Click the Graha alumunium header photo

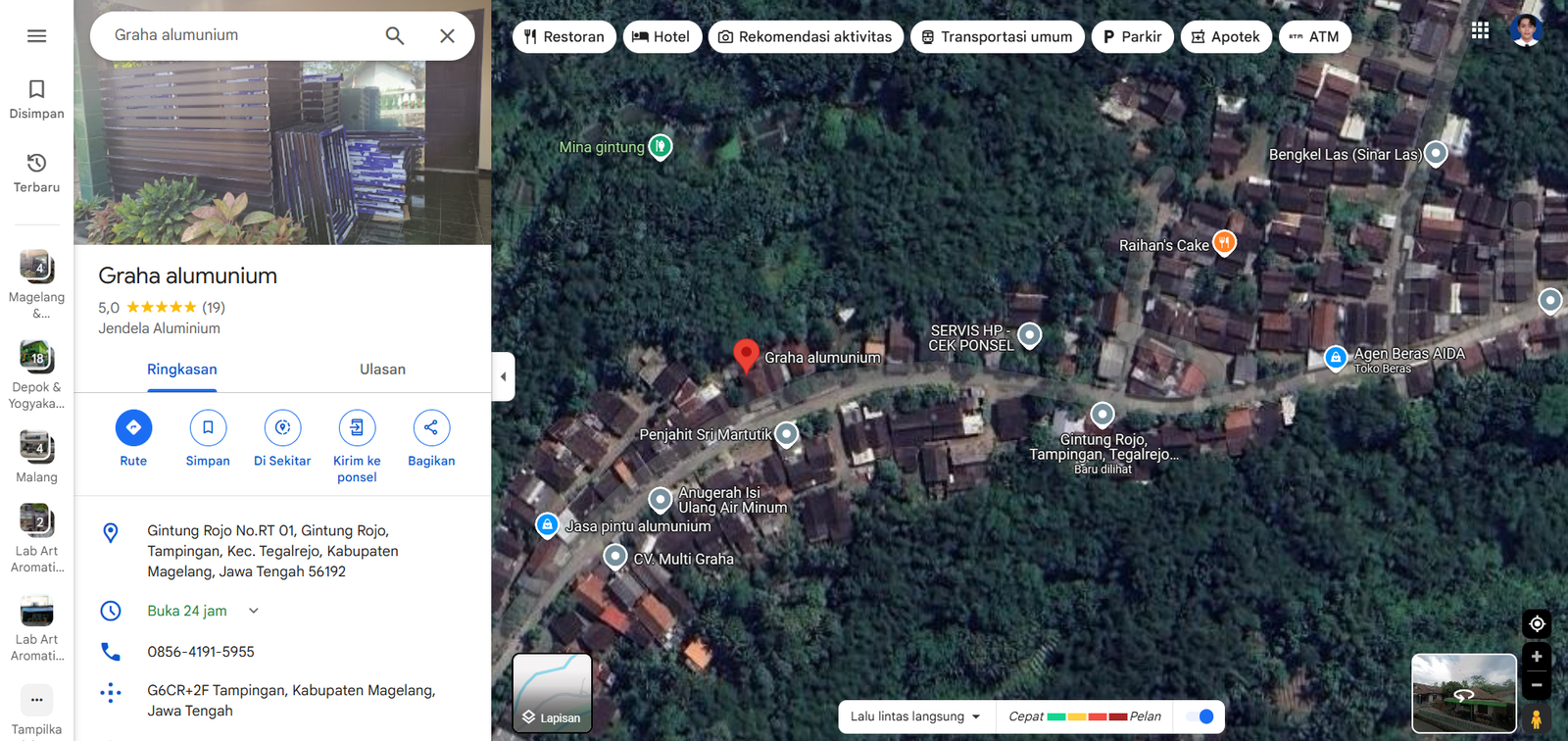[283, 152]
